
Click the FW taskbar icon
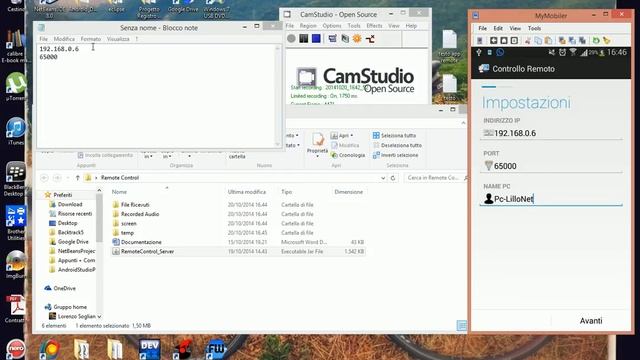216,349
